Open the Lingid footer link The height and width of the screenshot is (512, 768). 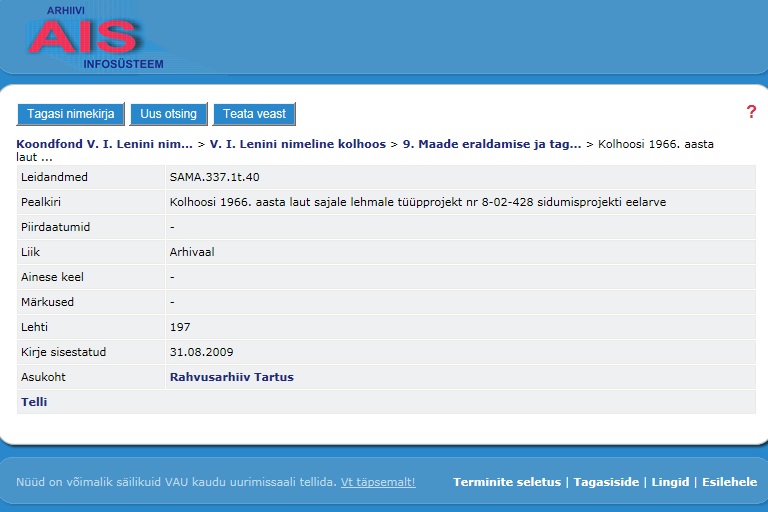click(670, 482)
